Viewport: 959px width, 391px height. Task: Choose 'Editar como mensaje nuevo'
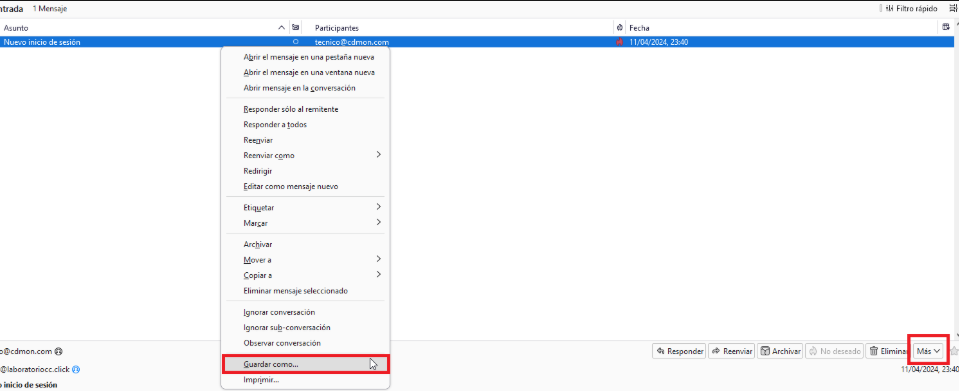305,186
